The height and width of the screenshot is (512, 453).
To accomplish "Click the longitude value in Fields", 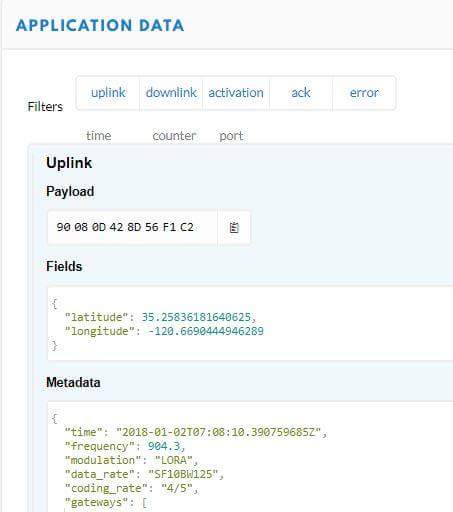I will coord(206,331).
